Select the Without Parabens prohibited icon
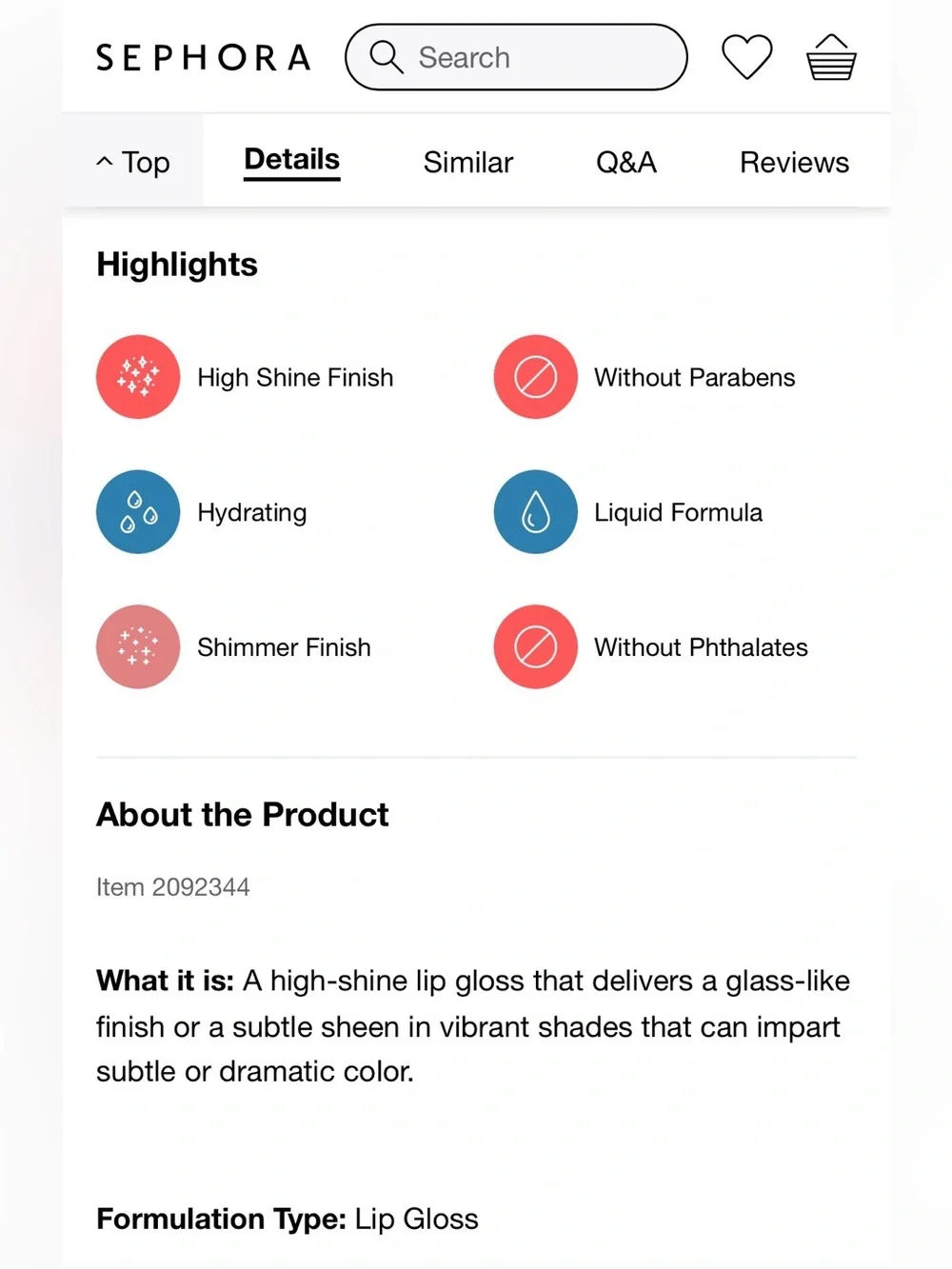Viewport: 952px width, 1269px height. click(x=535, y=377)
